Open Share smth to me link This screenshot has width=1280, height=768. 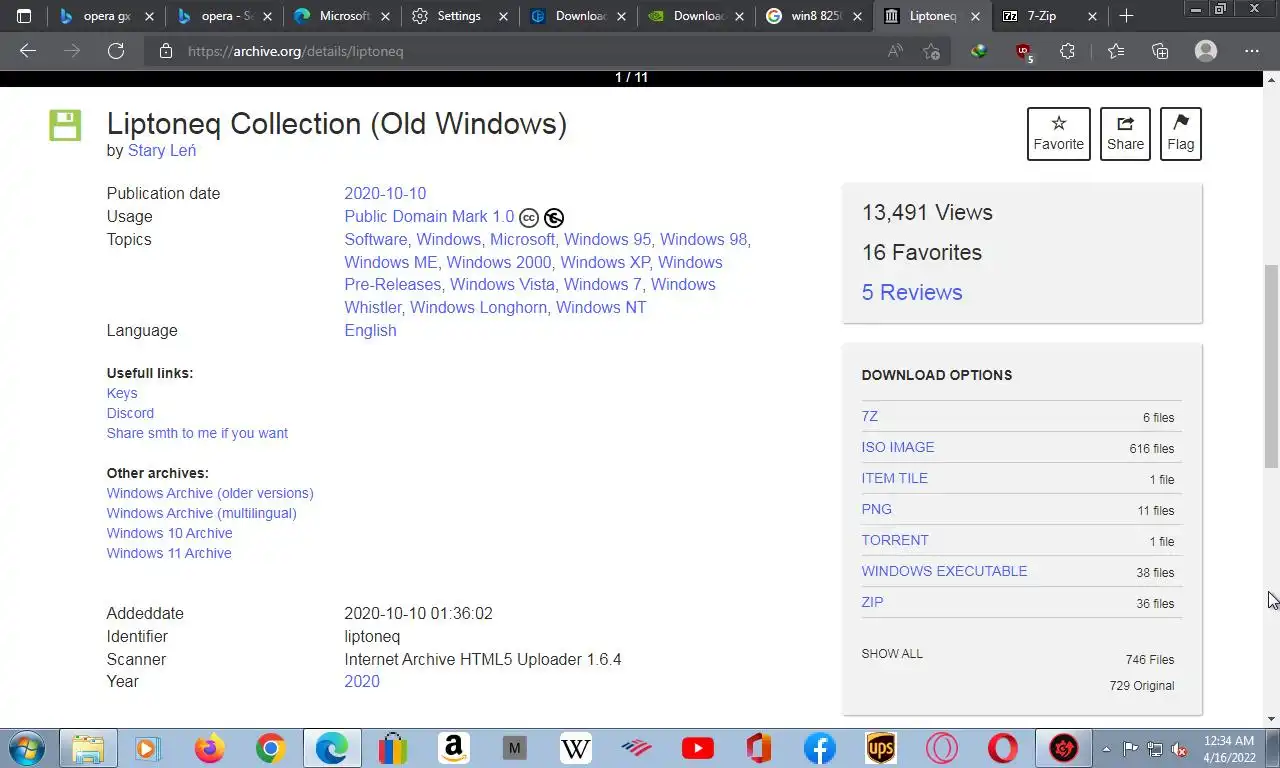(197, 433)
